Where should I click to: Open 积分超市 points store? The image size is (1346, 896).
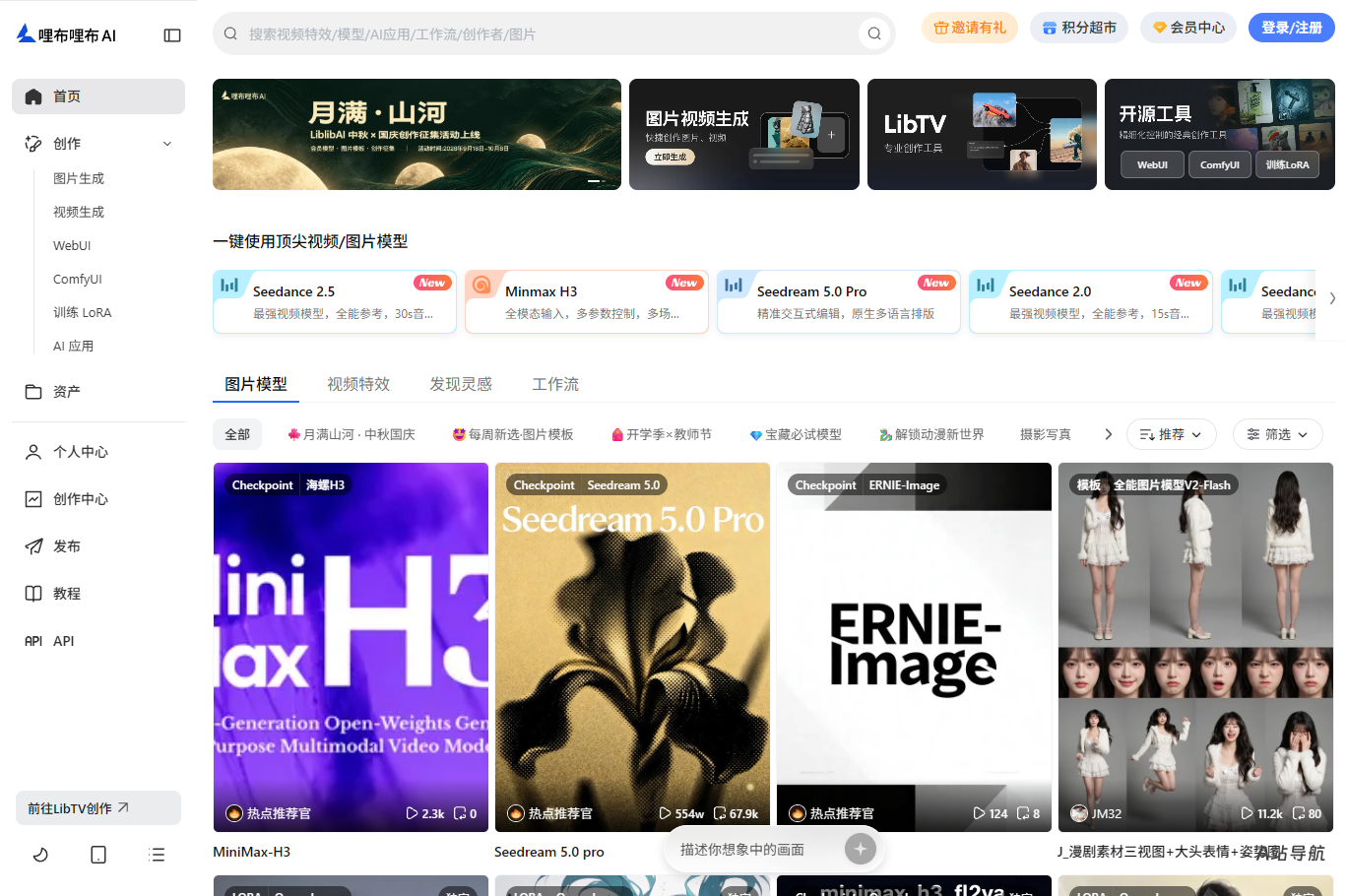[1079, 28]
